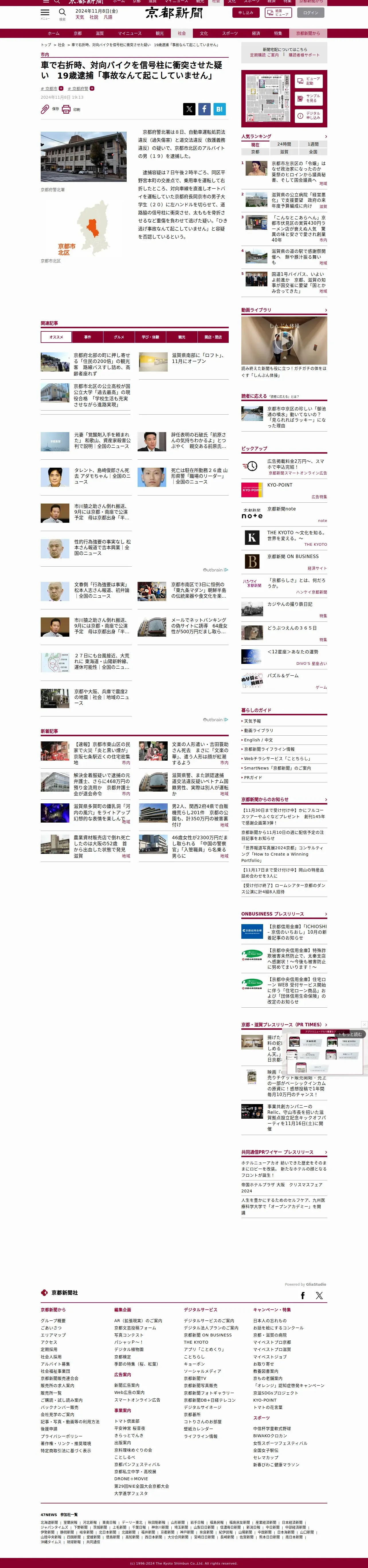The height and width of the screenshot is (1568, 368).
Task: Click ビューア起動 device icon button
Action: [x=308, y=81]
